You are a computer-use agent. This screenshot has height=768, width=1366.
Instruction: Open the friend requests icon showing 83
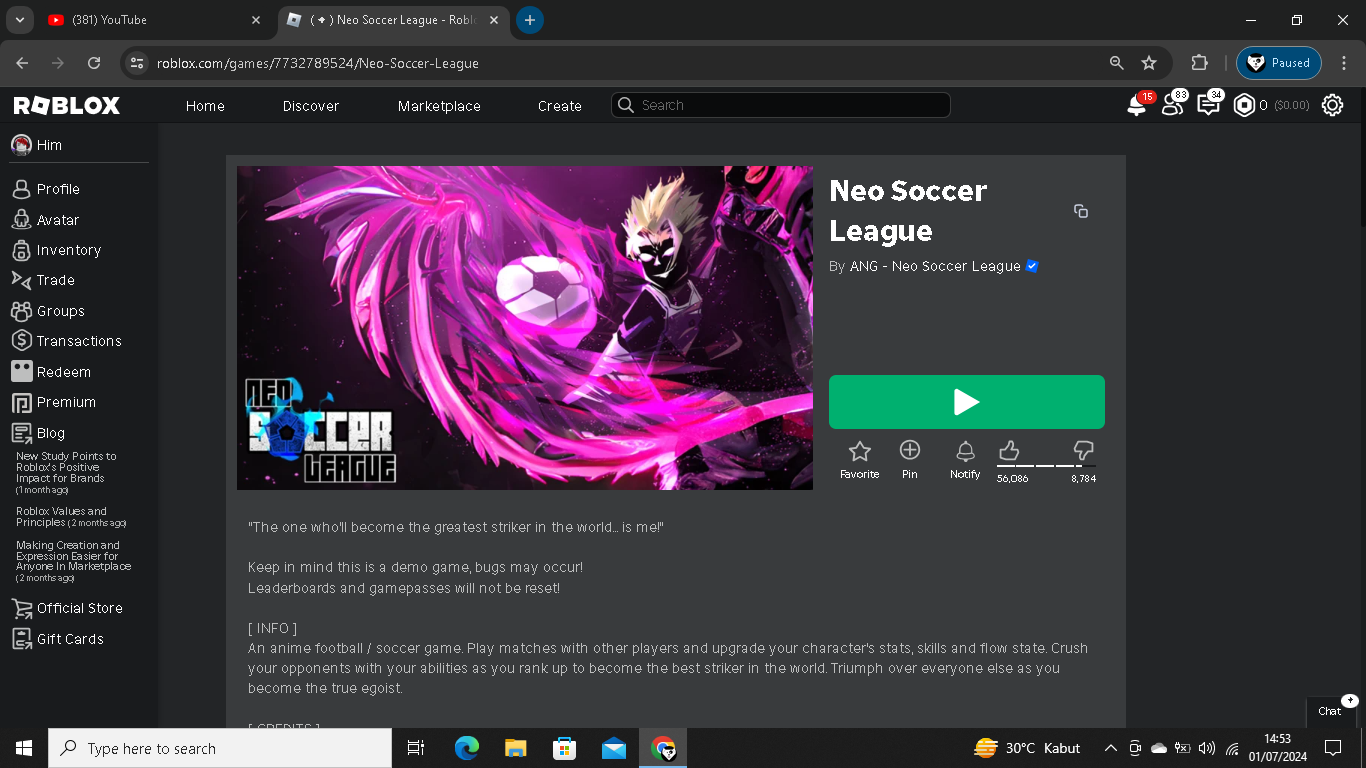(1172, 105)
